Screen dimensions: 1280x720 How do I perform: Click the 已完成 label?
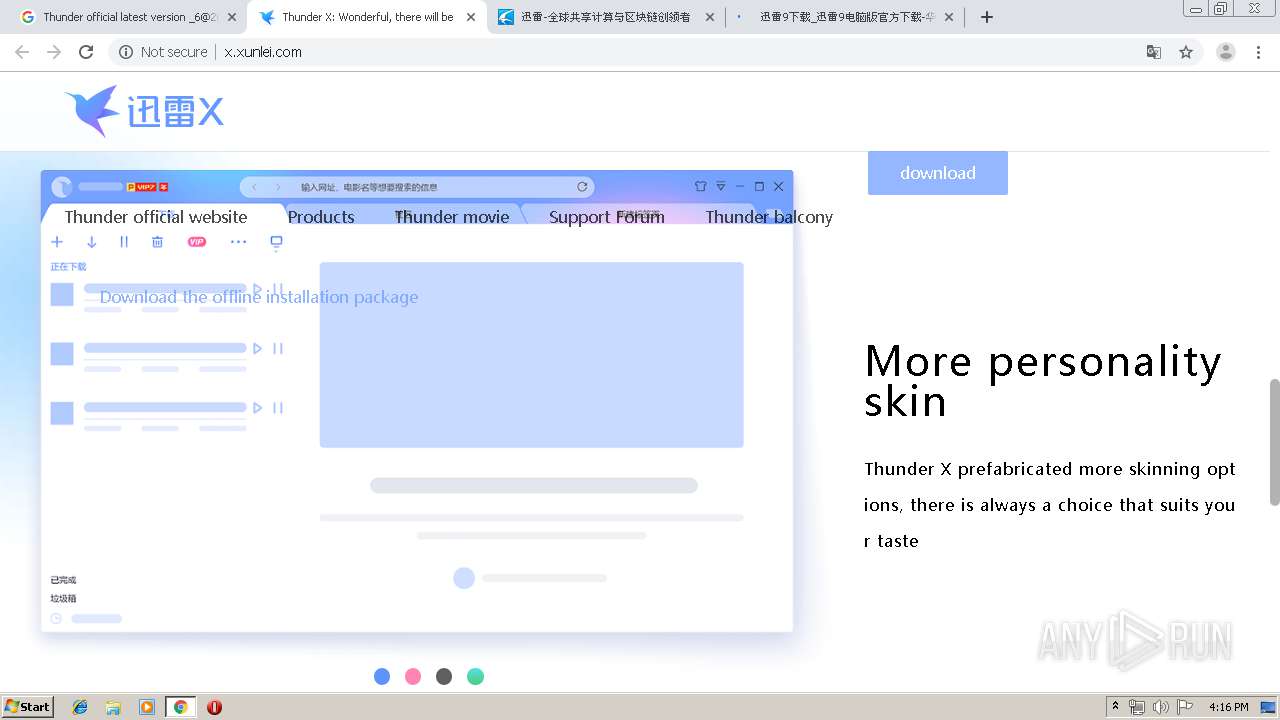click(63, 580)
